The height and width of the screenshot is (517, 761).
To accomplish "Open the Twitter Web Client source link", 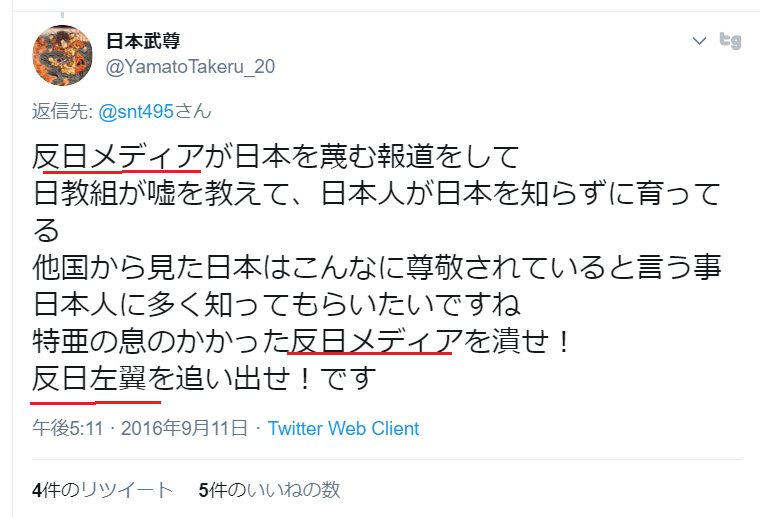I will [343, 429].
